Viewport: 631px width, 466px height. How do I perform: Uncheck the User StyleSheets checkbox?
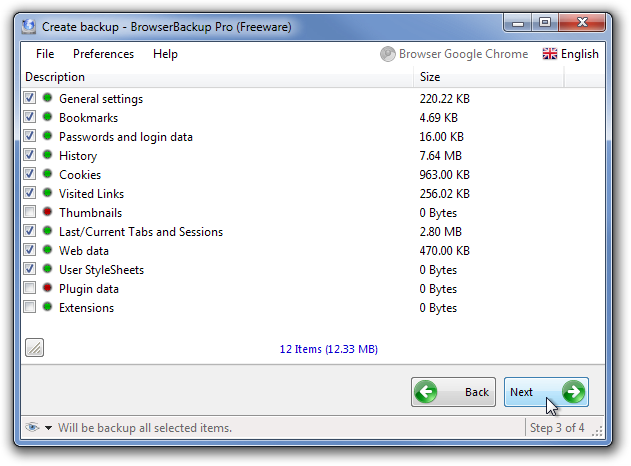(29, 268)
